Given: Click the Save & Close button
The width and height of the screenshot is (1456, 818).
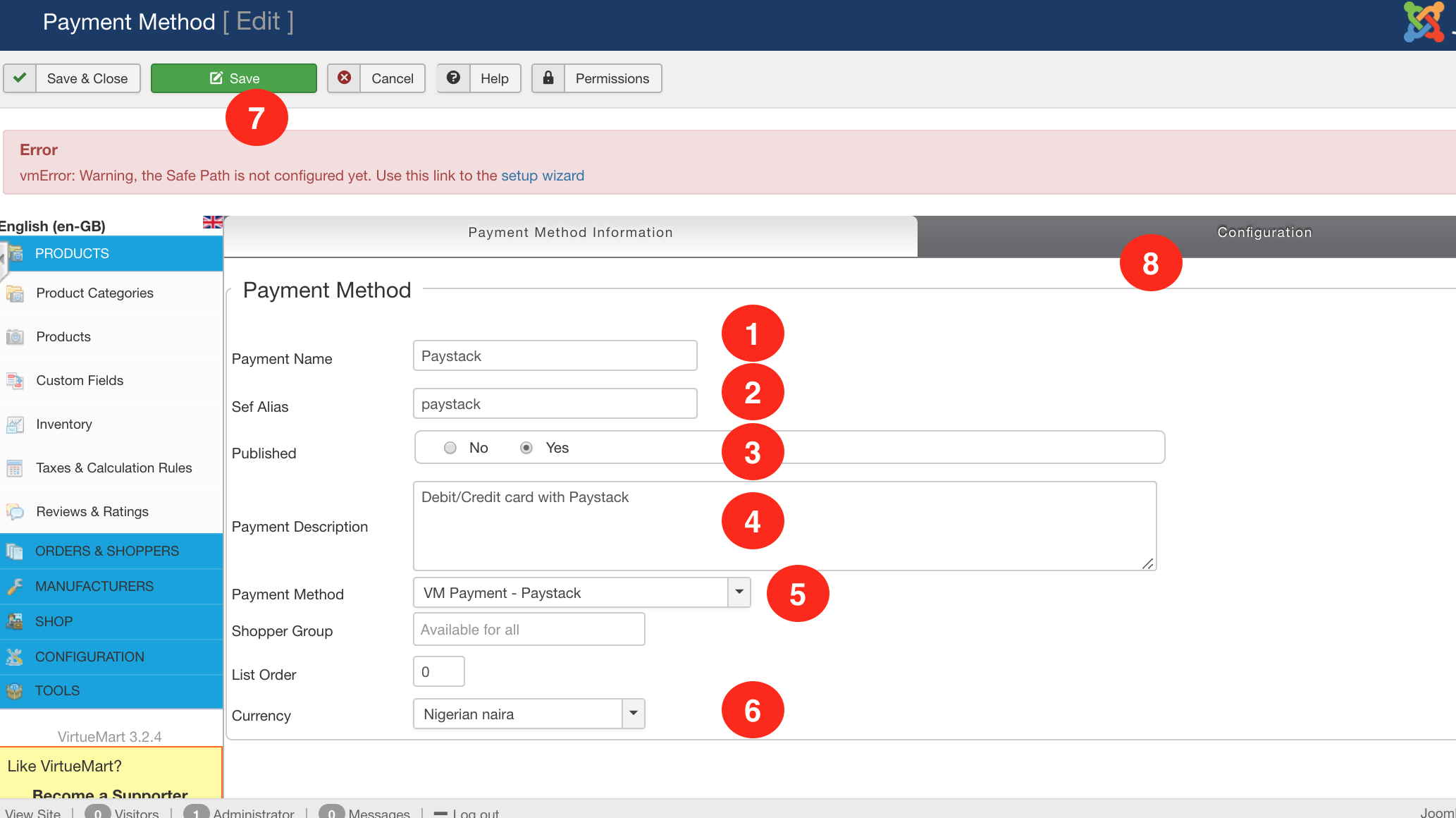Looking at the screenshot, I should click(x=72, y=78).
